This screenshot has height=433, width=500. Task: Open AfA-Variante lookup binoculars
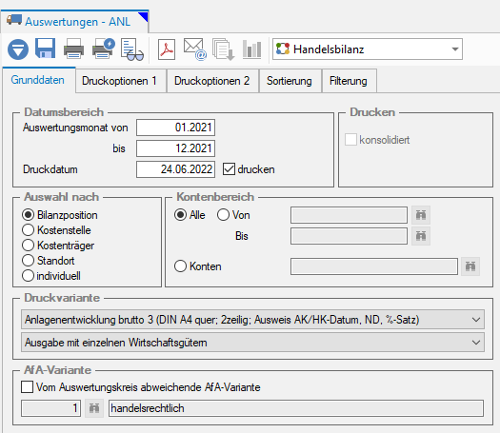[x=94, y=408]
